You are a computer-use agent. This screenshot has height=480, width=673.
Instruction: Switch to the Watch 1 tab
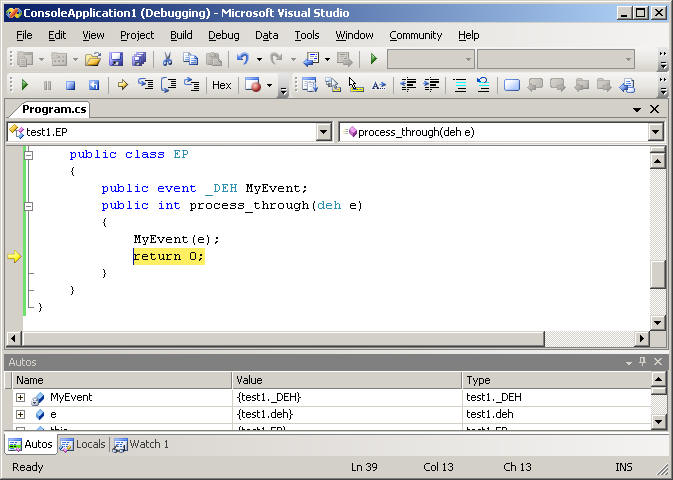[x=141, y=444]
